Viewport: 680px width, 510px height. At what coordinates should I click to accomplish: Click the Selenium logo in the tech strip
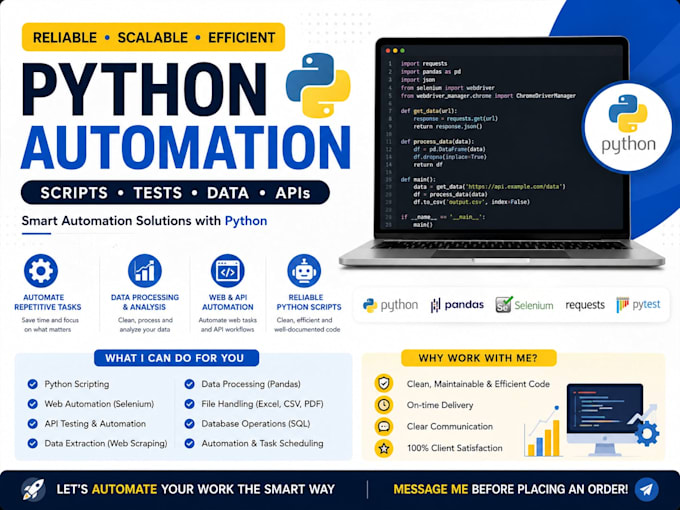(524, 305)
